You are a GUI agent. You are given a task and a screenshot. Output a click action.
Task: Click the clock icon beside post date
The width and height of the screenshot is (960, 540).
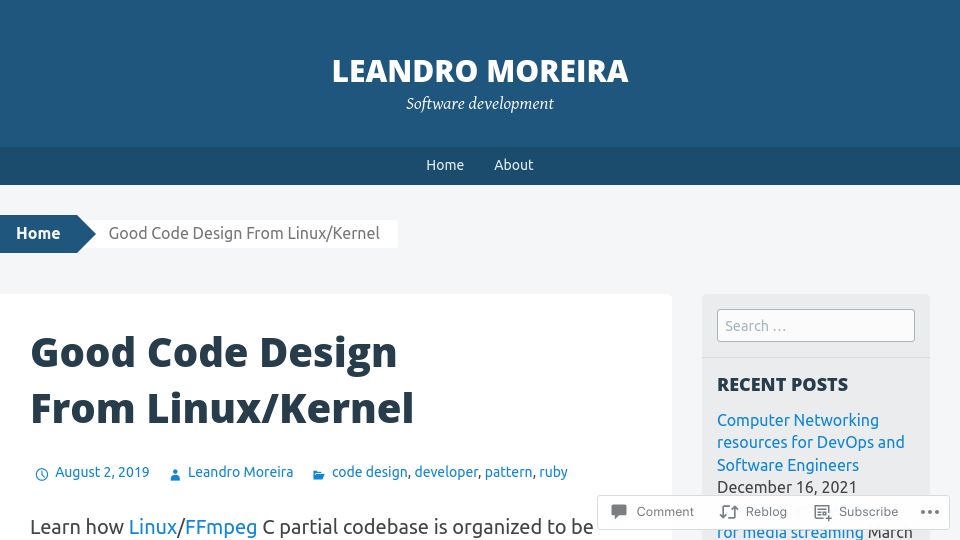tap(42, 474)
